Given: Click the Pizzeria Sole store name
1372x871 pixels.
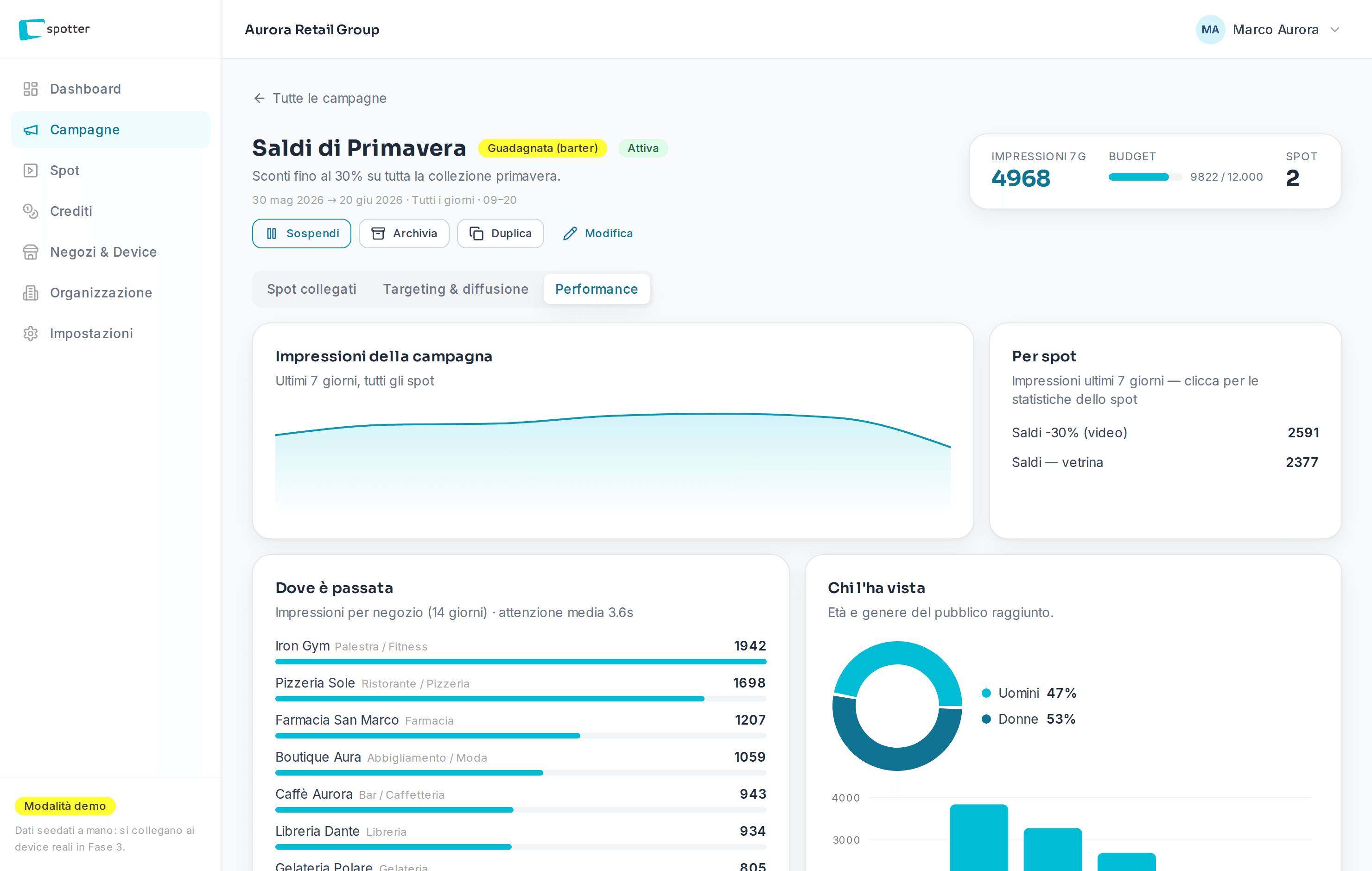Looking at the screenshot, I should [315, 683].
